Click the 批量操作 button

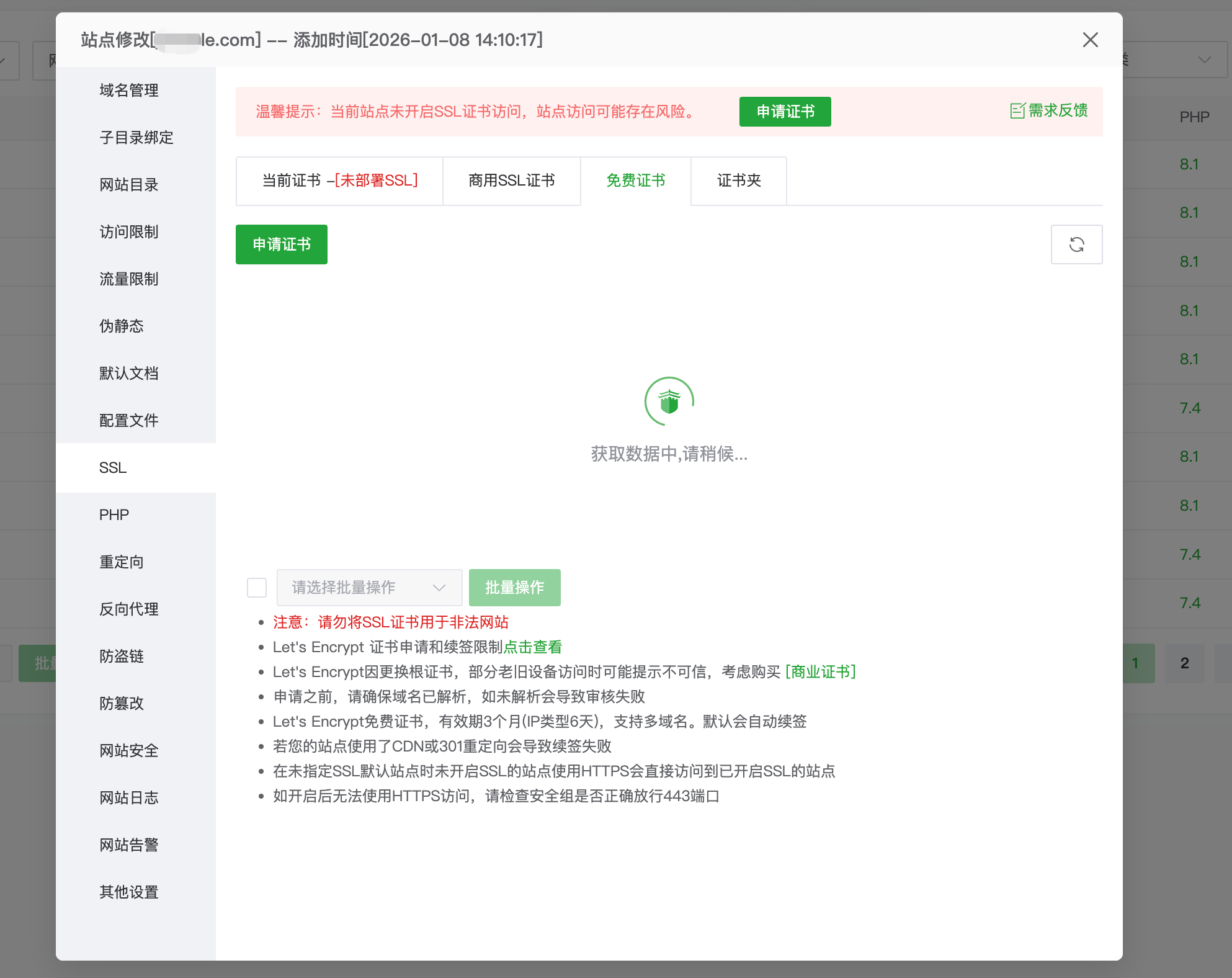(x=515, y=588)
